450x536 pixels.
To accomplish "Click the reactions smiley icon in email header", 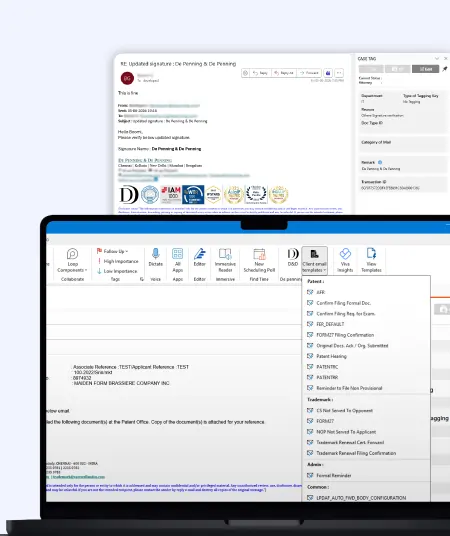I will pos(245,73).
